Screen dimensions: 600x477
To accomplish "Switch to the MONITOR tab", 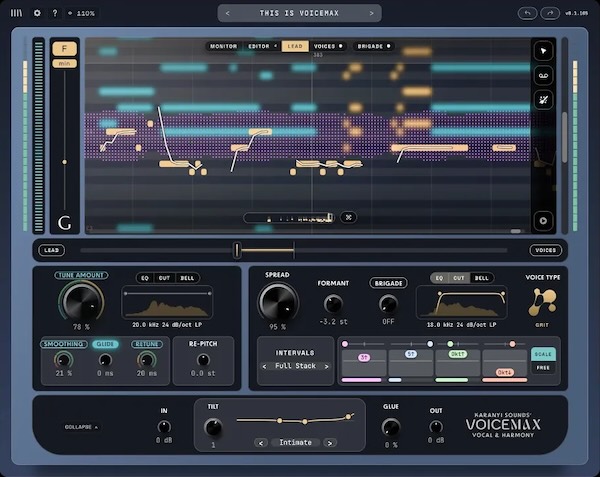I will pyautogui.click(x=223, y=46).
